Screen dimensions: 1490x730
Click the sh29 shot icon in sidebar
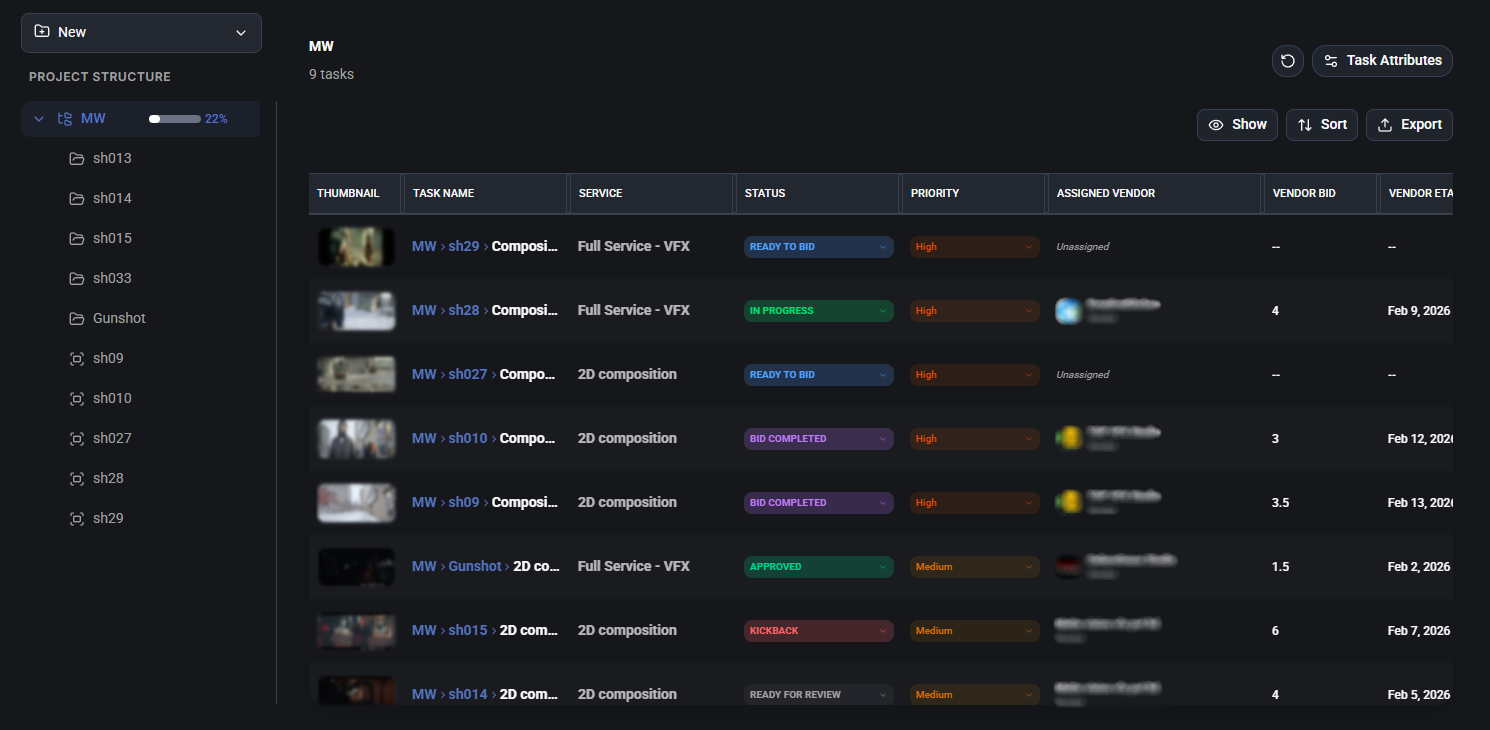click(x=77, y=518)
